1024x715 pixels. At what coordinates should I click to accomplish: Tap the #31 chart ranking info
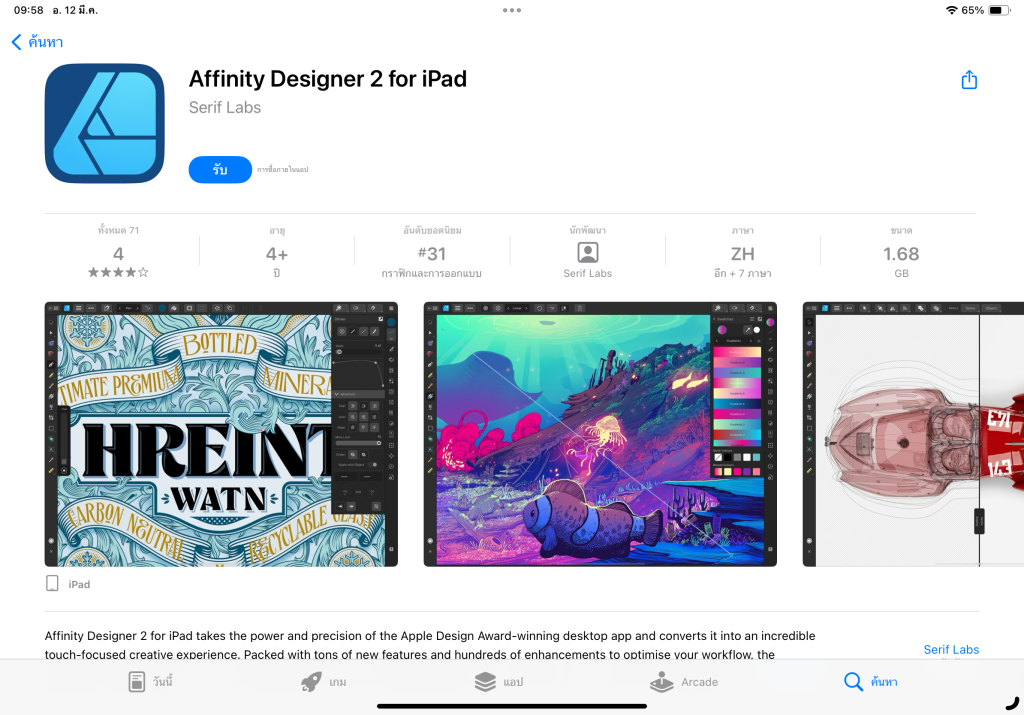[x=432, y=254]
